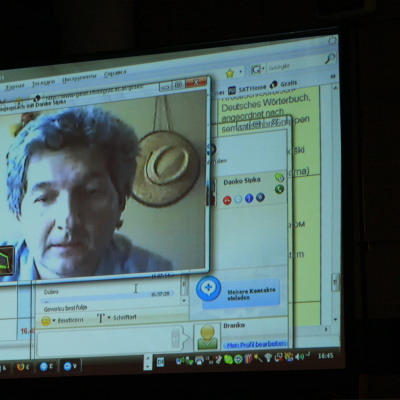Click the magnifier icon in Google search box
400x400 pixels.
tap(330, 59)
